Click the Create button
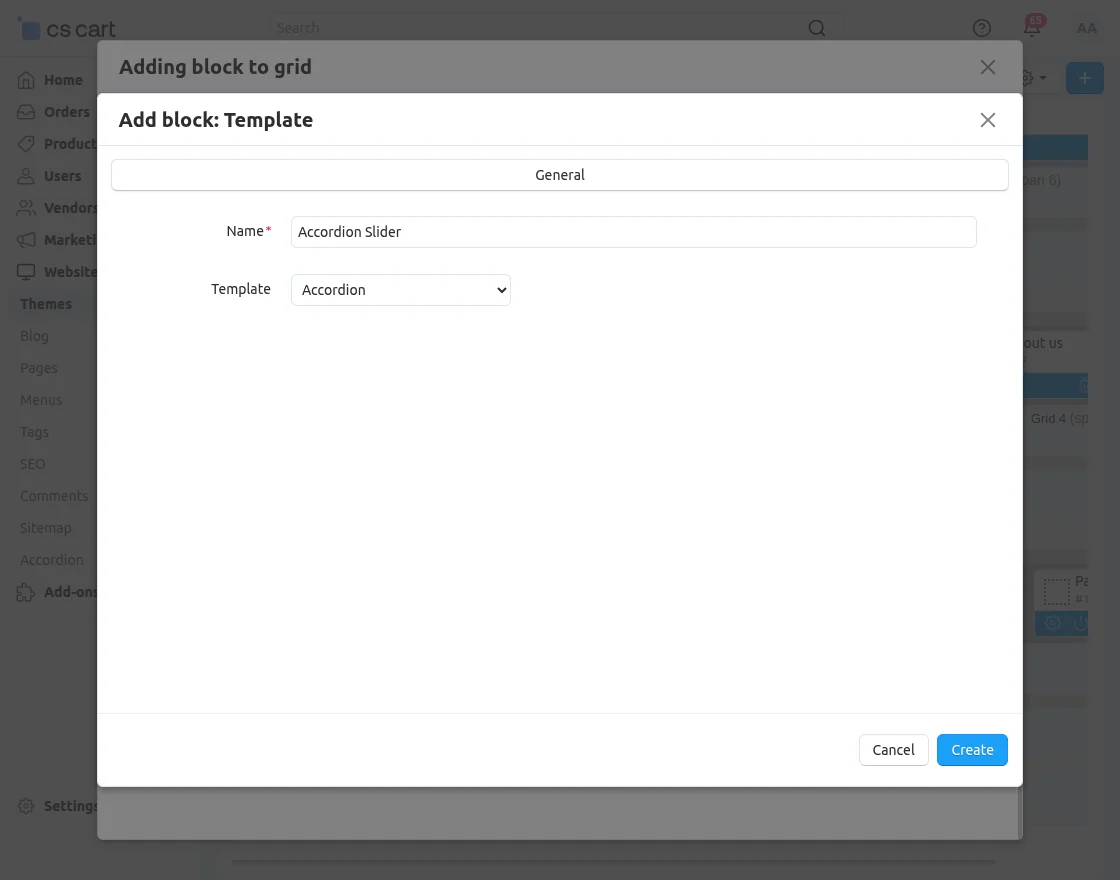The width and height of the screenshot is (1120, 880). point(971,749)
